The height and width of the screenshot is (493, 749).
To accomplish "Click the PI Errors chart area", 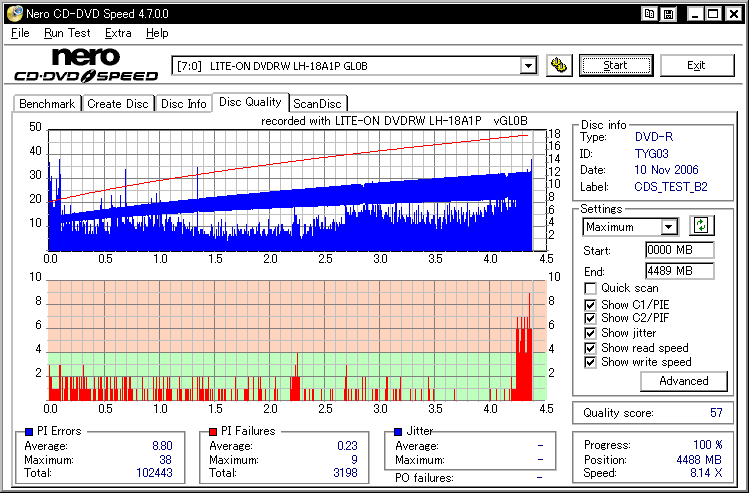I will point(297,190).
